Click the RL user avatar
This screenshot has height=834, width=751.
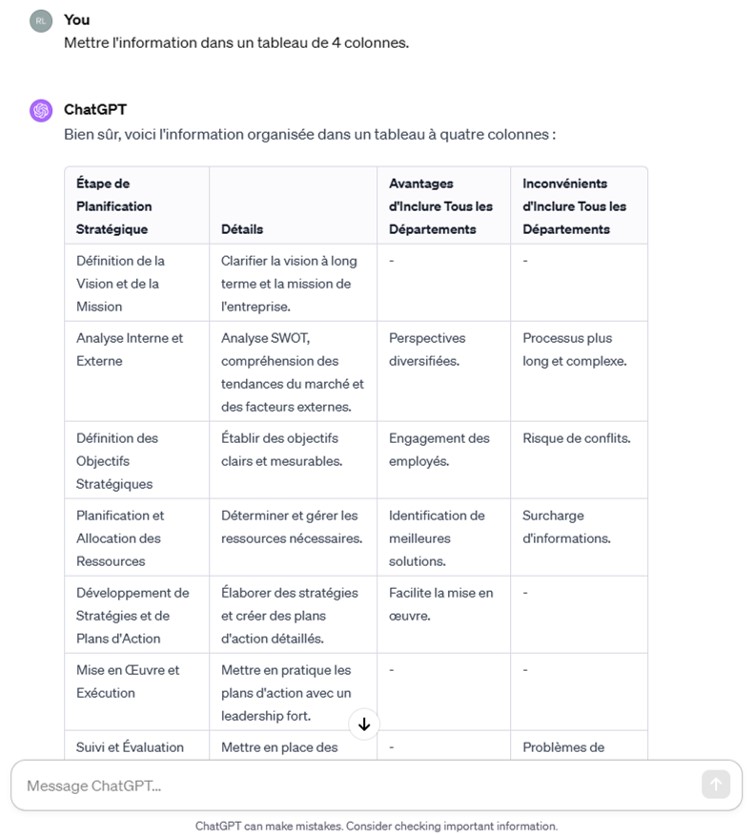pyautogui.click(x=41, y=21)
